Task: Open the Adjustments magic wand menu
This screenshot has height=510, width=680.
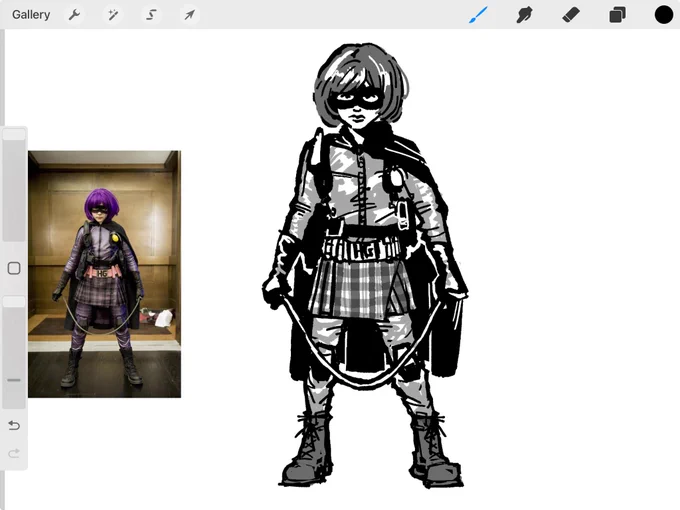Action: click(x=113, y=15)
